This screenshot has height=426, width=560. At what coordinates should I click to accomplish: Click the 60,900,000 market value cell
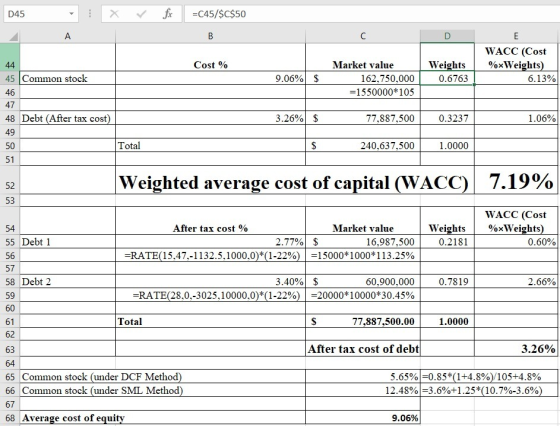363,282
